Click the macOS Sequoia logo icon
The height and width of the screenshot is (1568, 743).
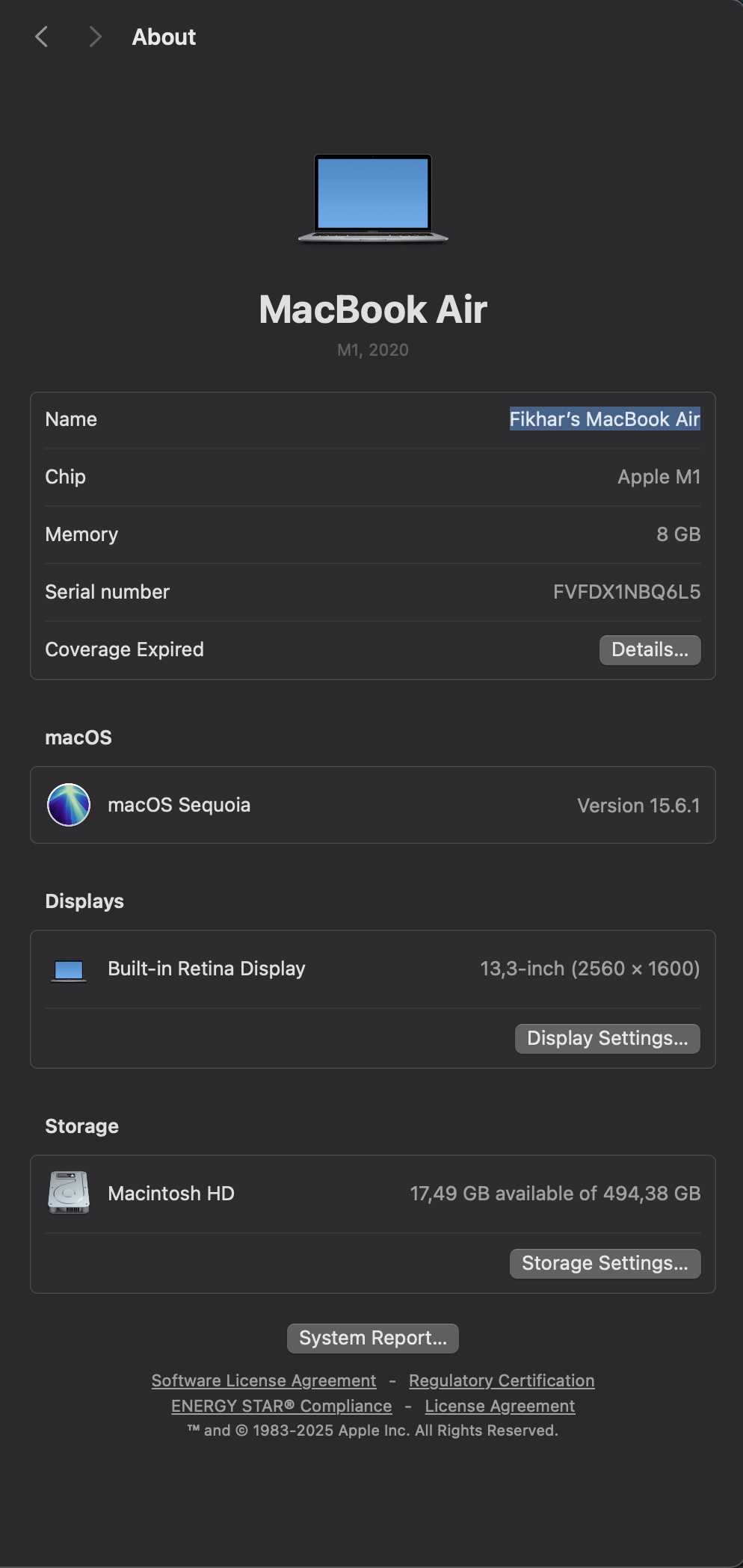pyautogui.click(x=69, y=805)
